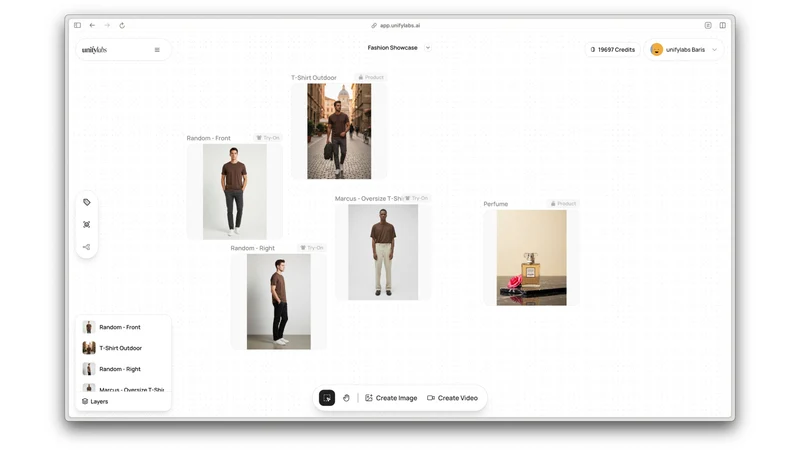Select the Random - Front layer row
The height and width of the screenshot is (450, 800).
click(x=123, y=327)
